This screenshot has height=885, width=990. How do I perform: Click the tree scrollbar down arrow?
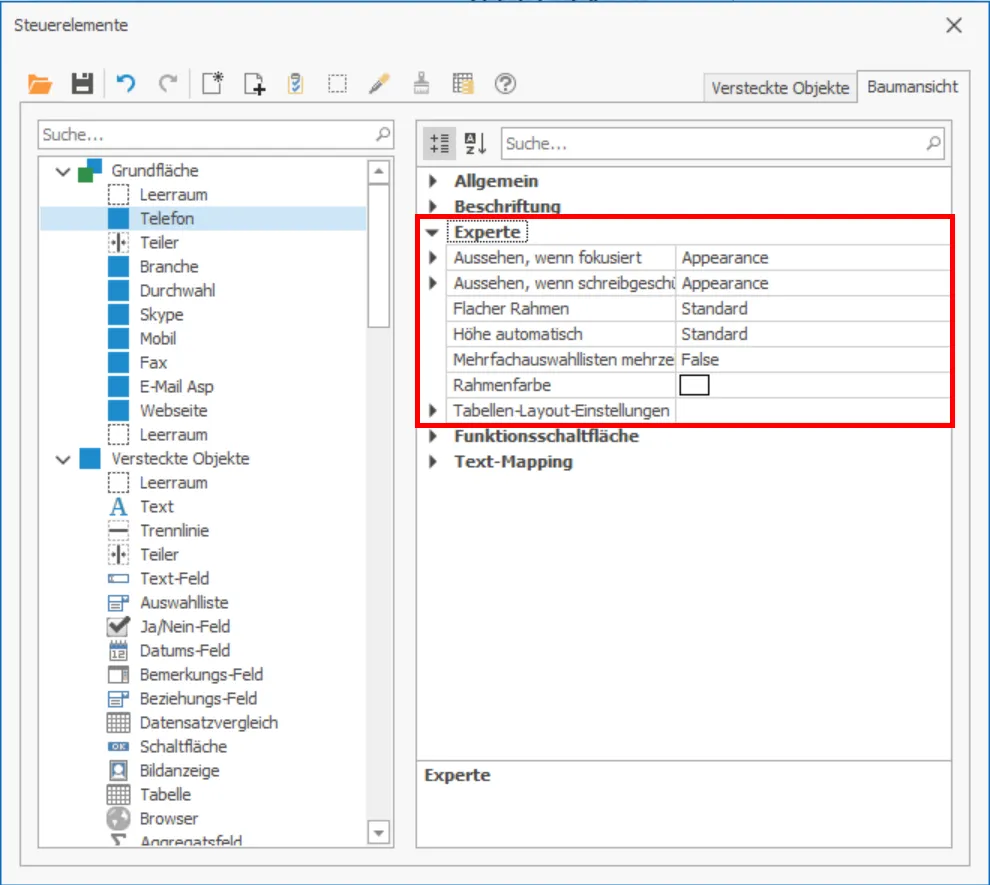click(378, 833)
